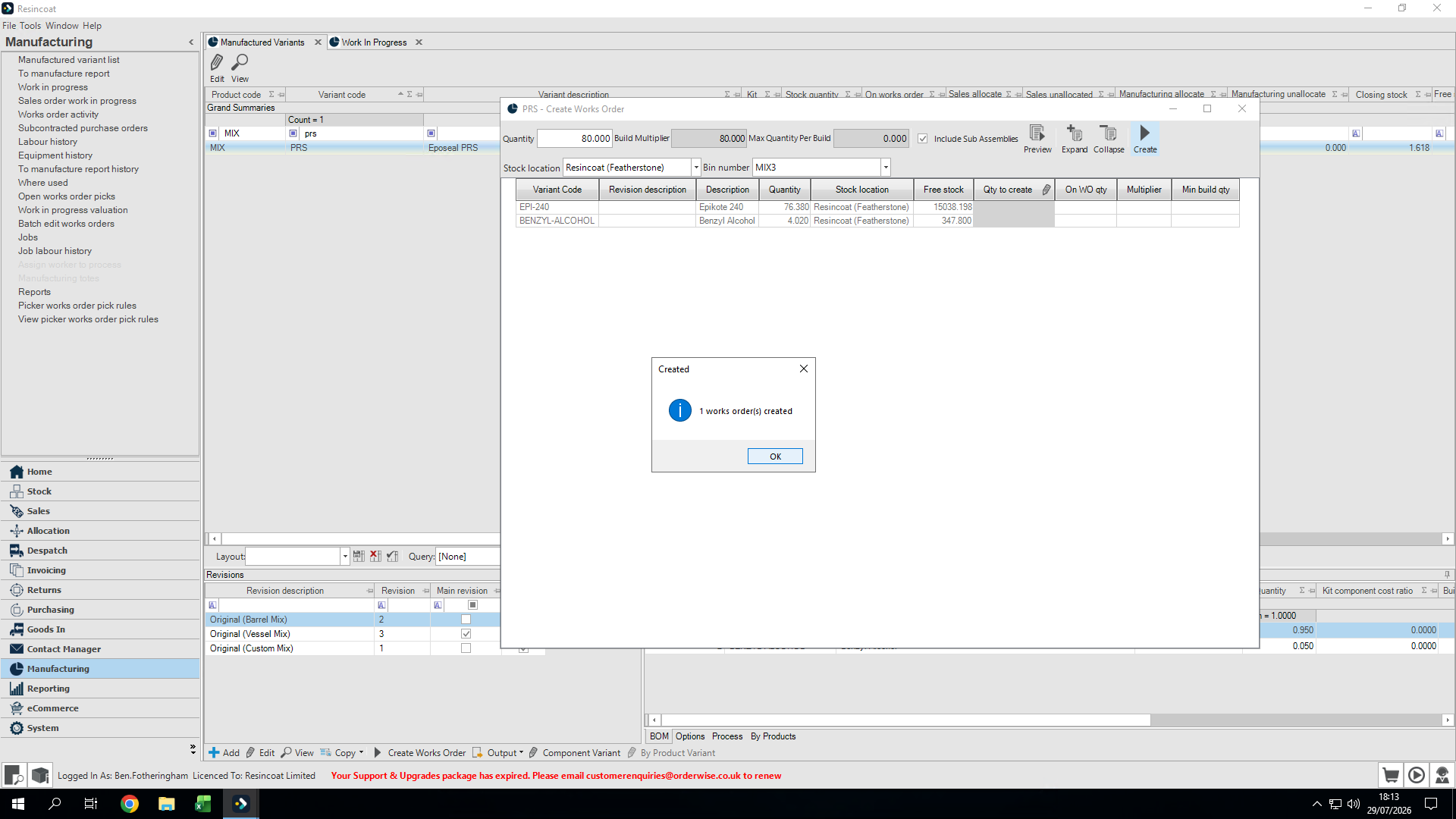
Task: Go to the Returns module
Action: 101,590
